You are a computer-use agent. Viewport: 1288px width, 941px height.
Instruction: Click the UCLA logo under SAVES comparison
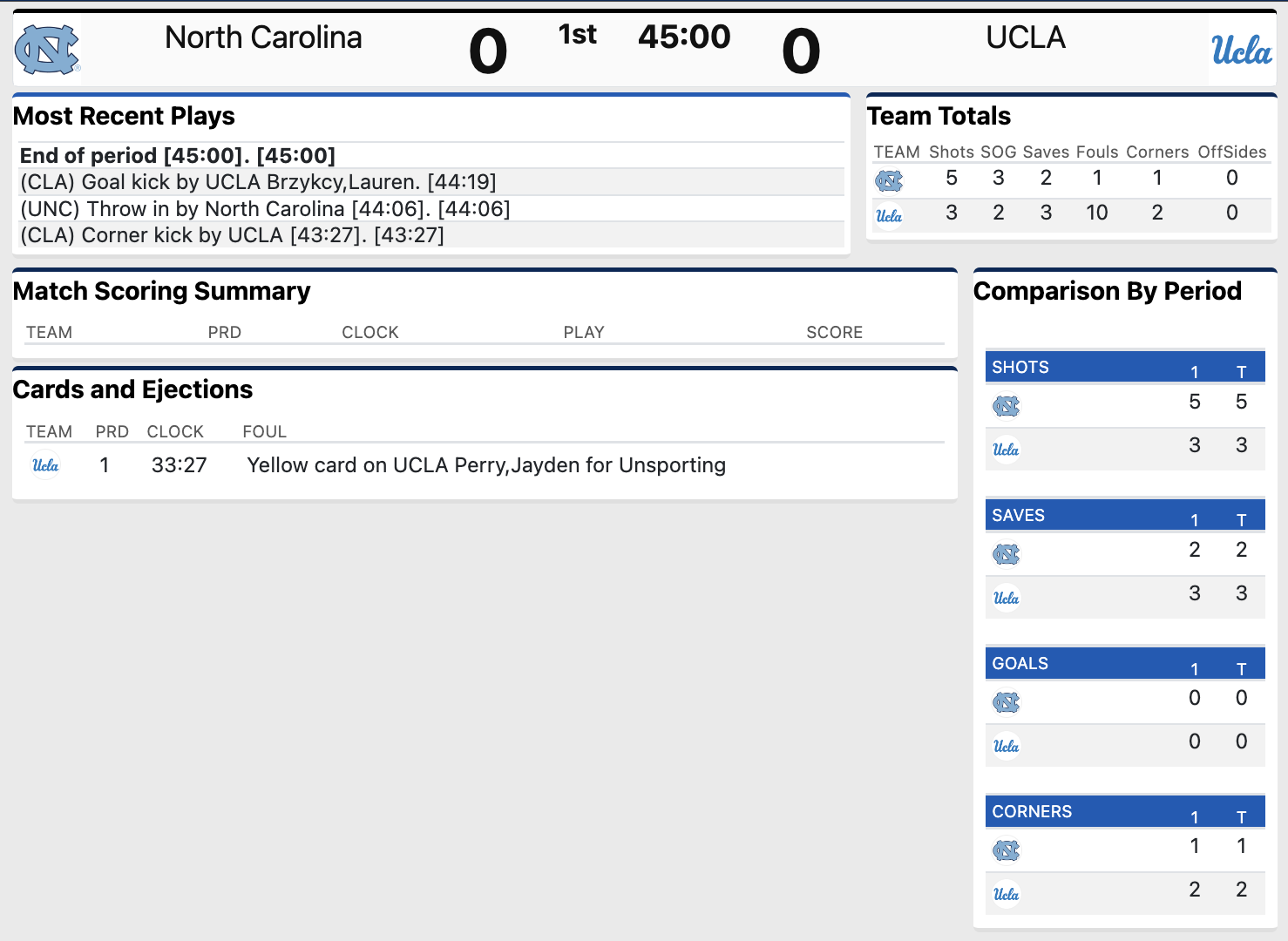[x=1006, y=597]
